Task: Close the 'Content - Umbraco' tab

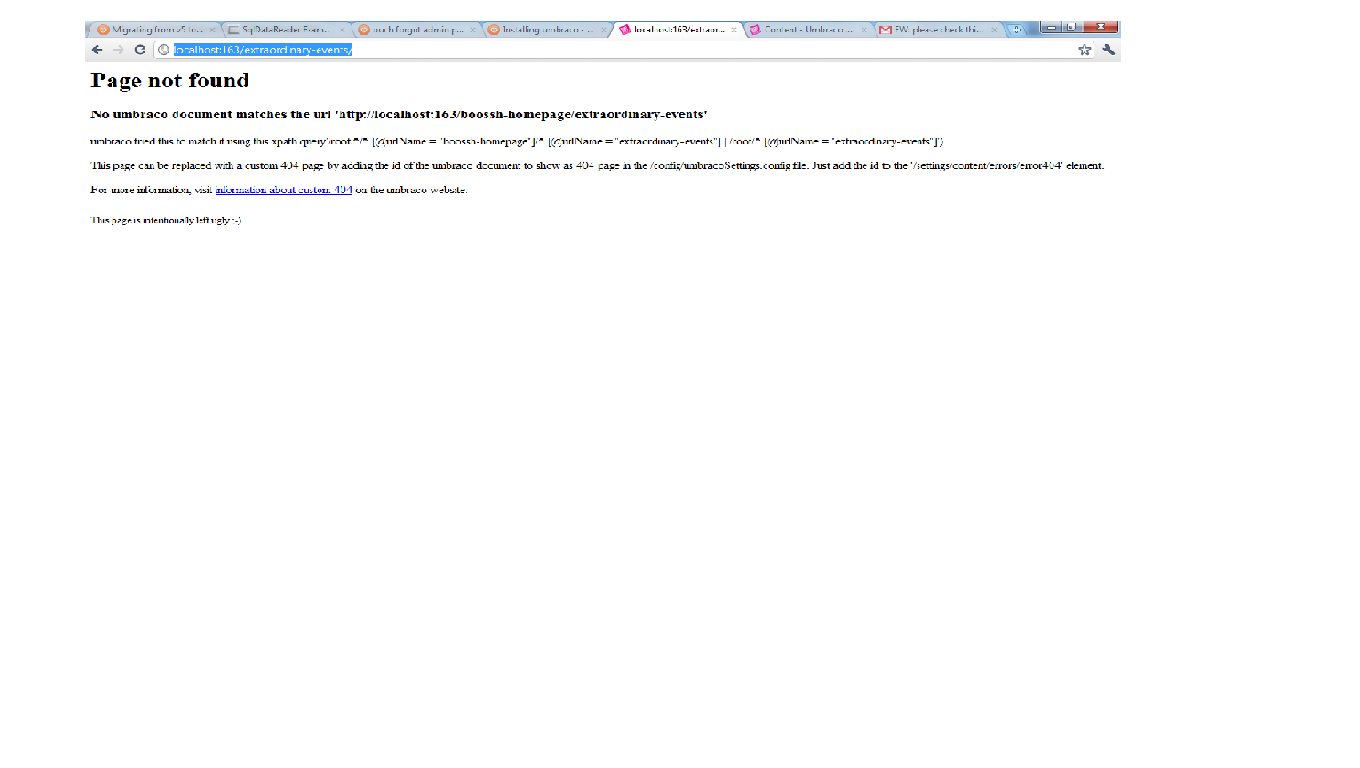Action: tap(864, 30)
